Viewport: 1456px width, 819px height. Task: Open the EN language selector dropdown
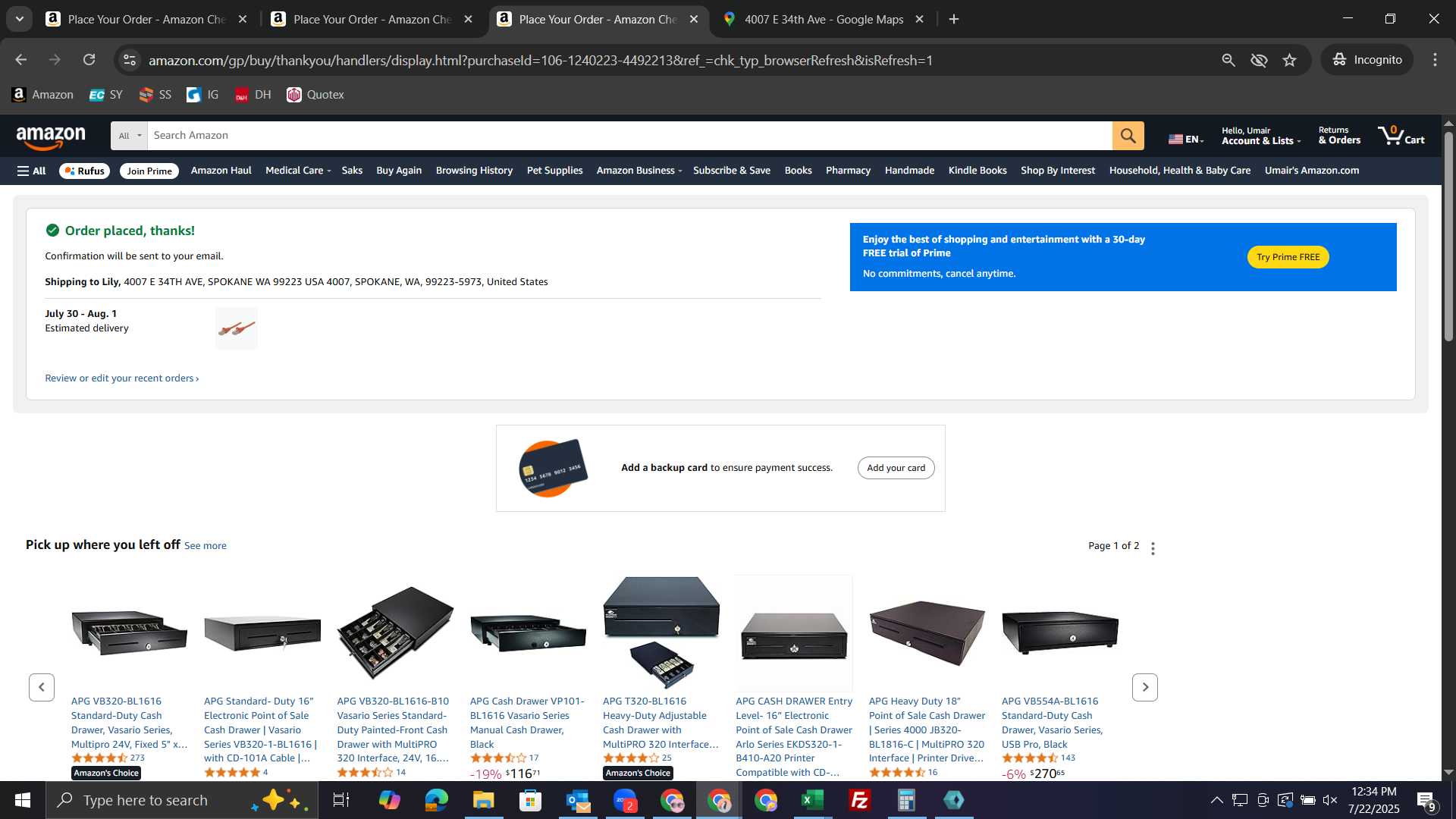(1186, 139)
